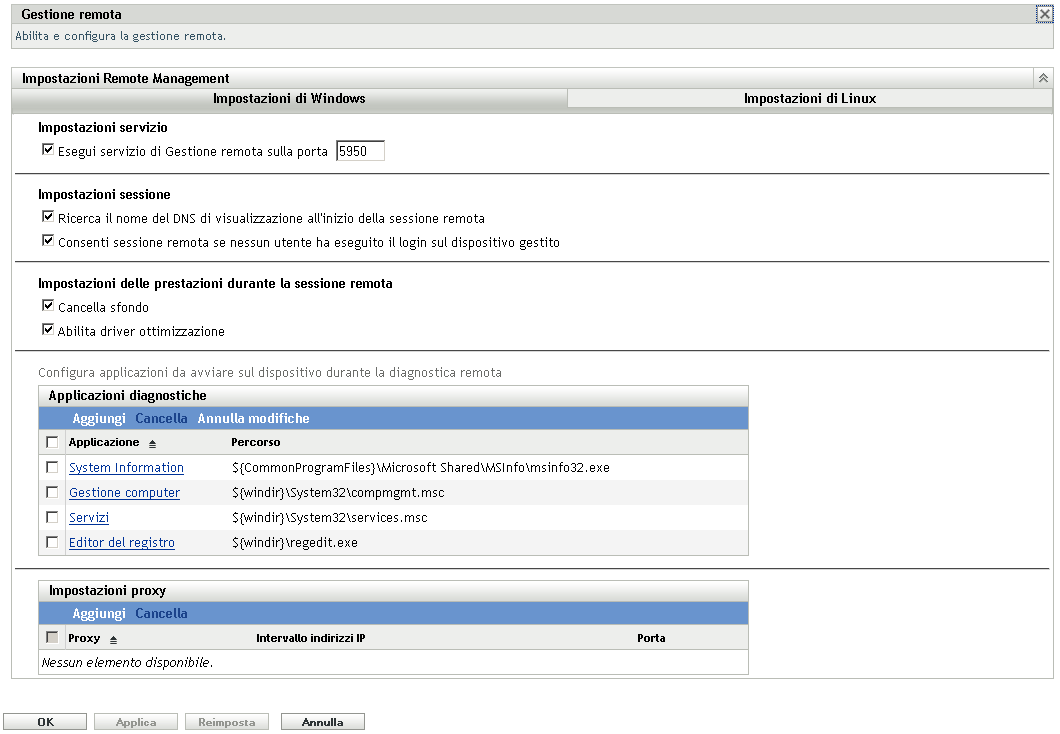Confirm settings with the OK button

[45, 721]
